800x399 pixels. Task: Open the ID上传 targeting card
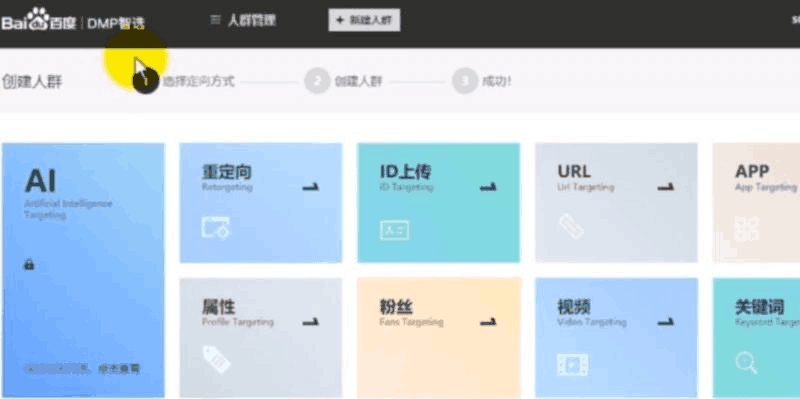[x=438, y=203]
